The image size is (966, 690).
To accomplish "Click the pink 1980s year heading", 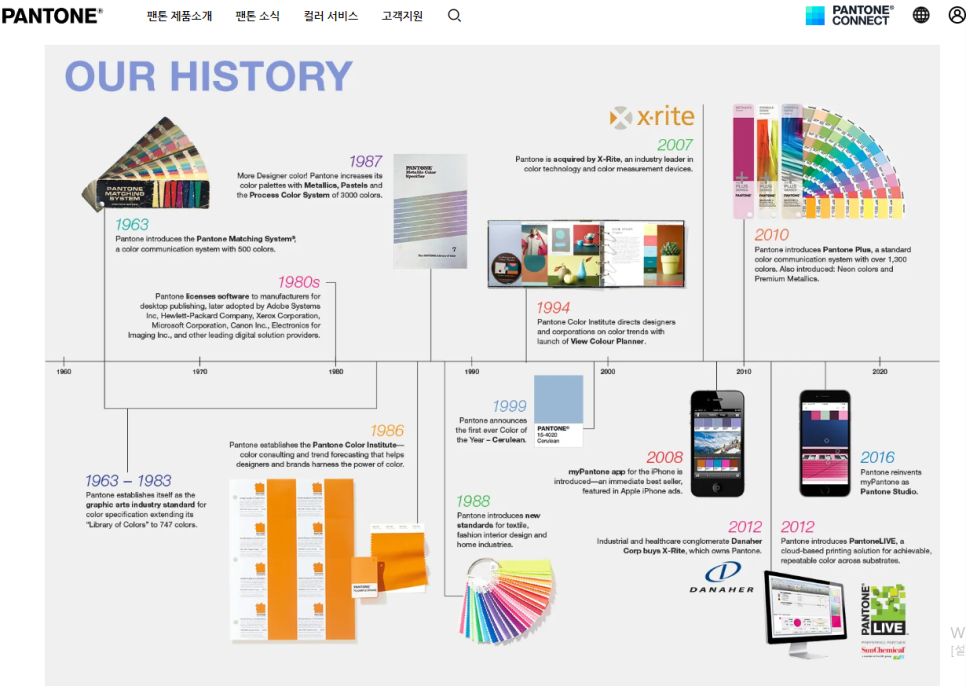I will (299, 282).
